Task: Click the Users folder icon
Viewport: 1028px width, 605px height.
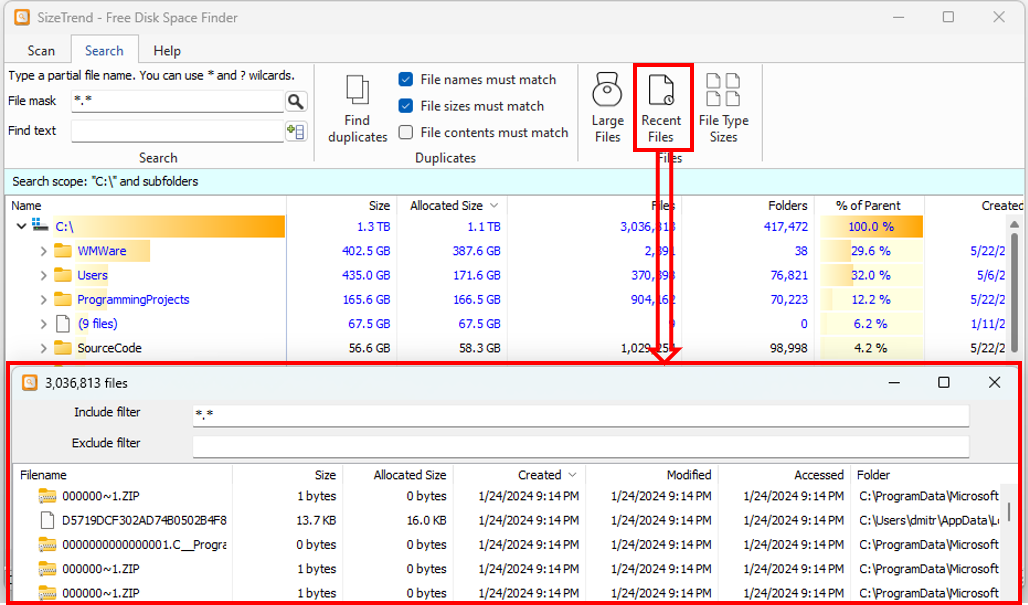Action: [63, 275]
